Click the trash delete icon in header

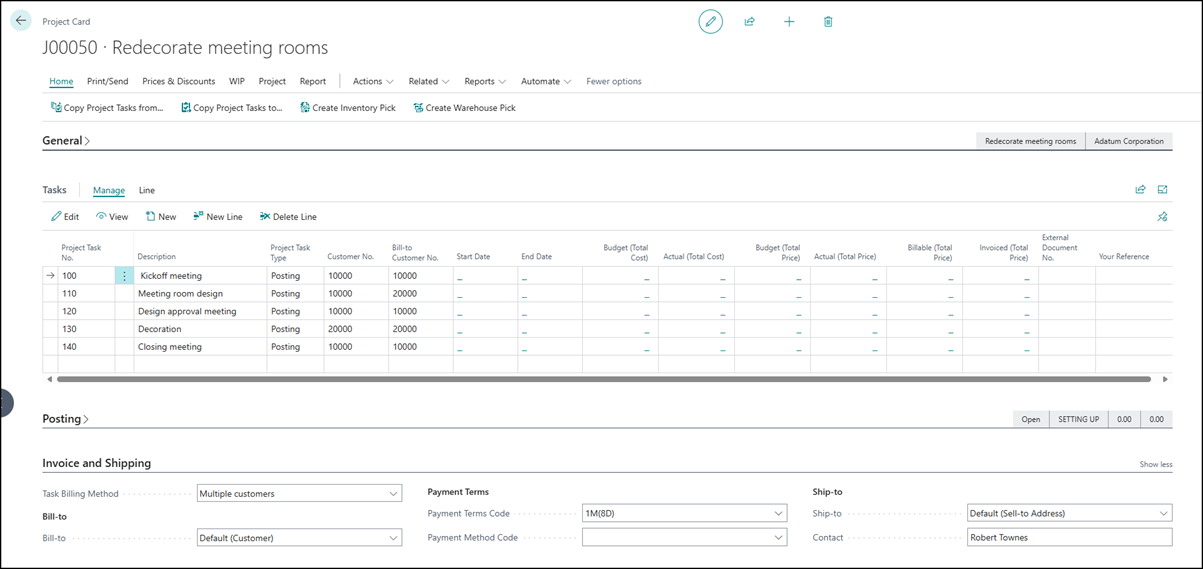coord(828,21)
